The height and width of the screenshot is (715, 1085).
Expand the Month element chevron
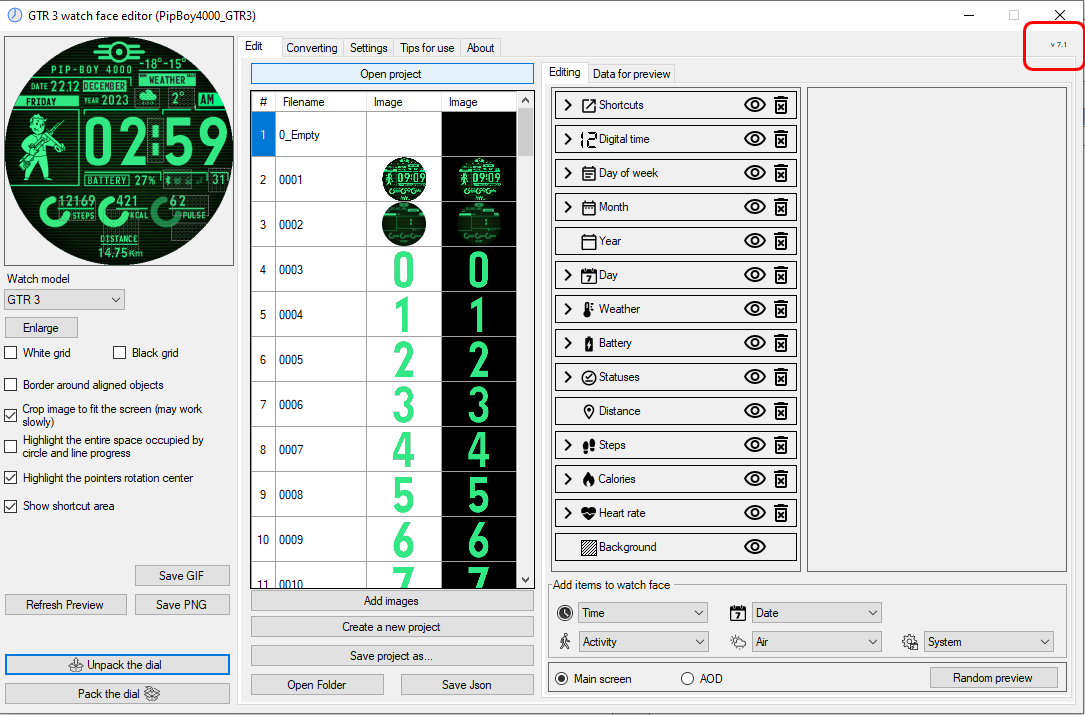(x=568, y=207)
